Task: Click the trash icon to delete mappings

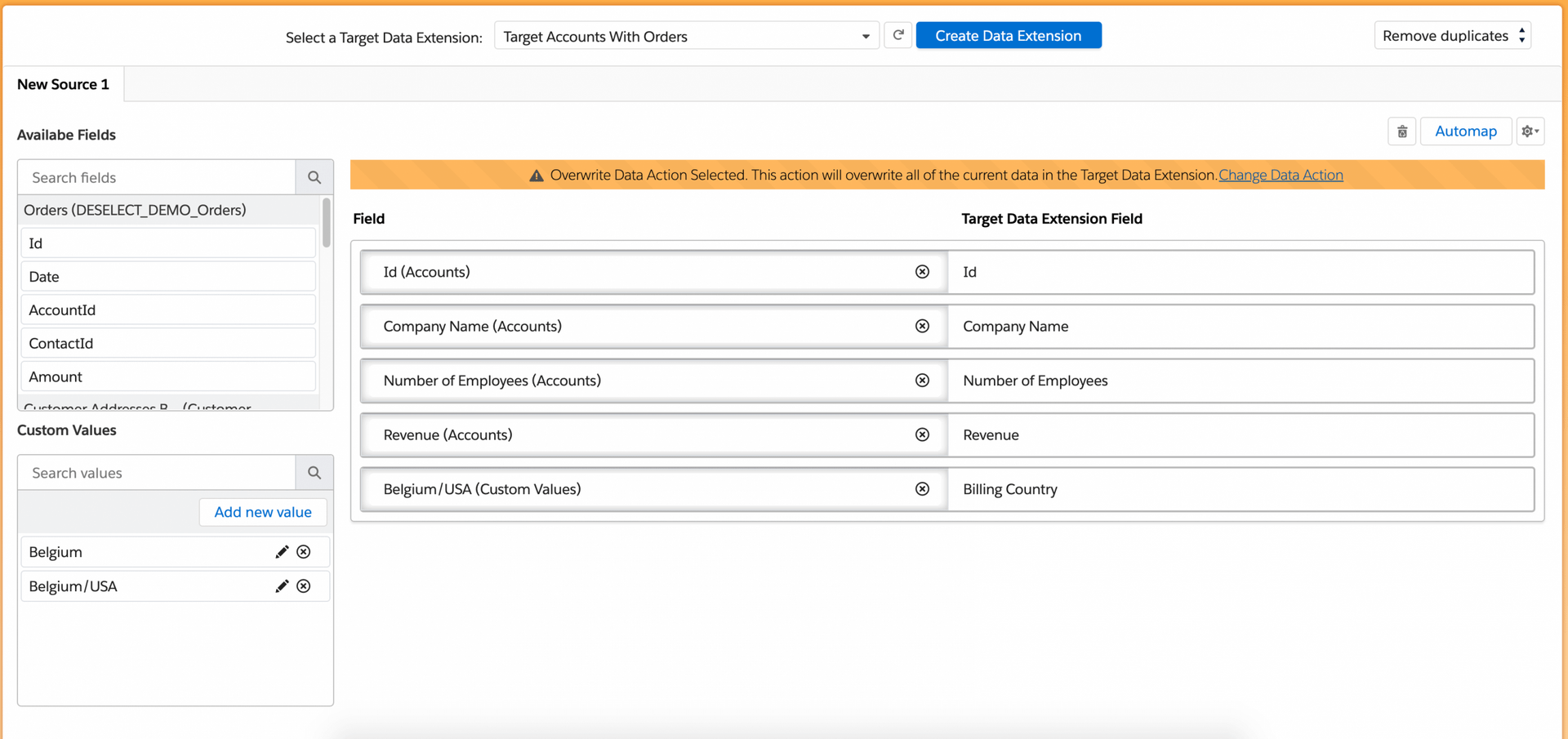Action: (x=1401, y=131)
